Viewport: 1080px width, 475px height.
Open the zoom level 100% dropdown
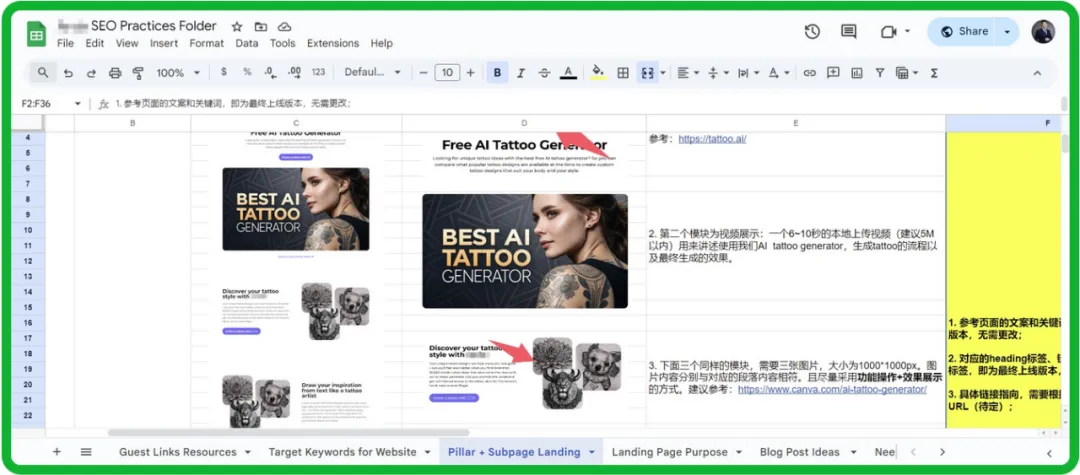click(177, 73)
